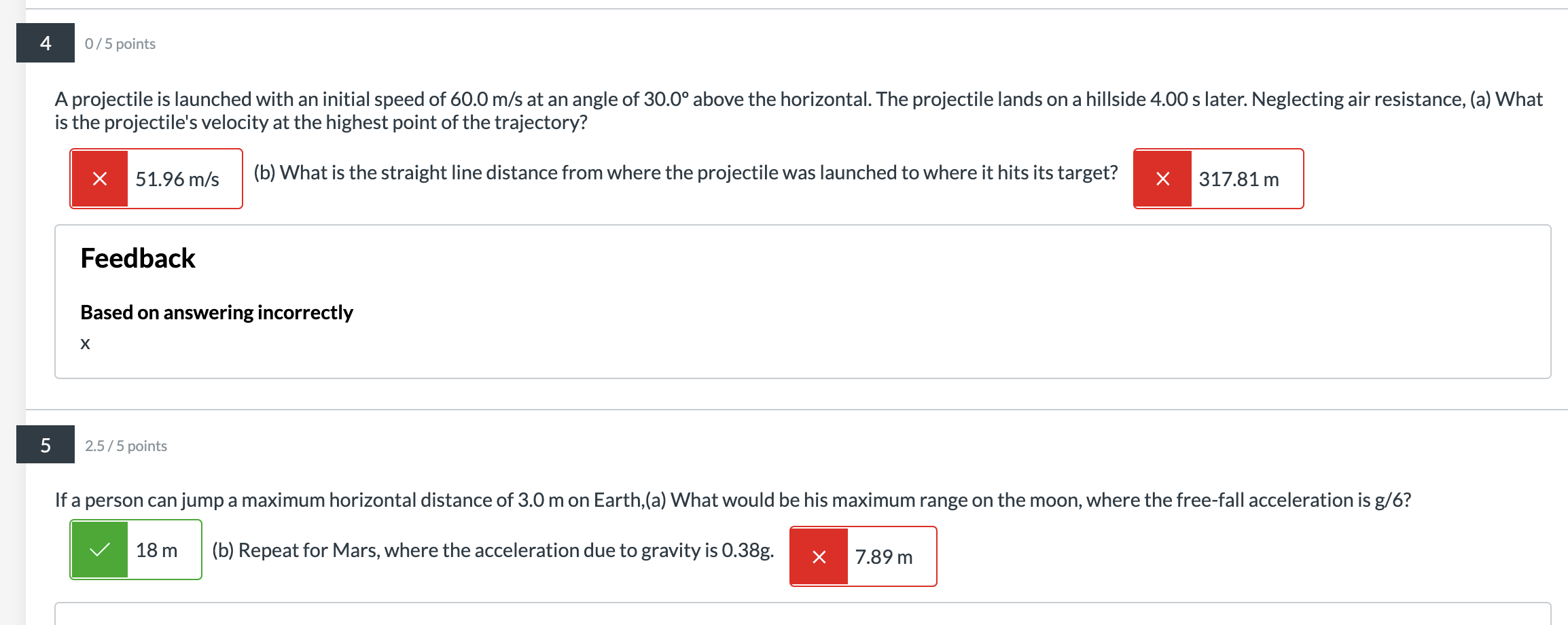Click the Feedback heading
This screenshot has height=625, width=1568.
click(137, 259)
